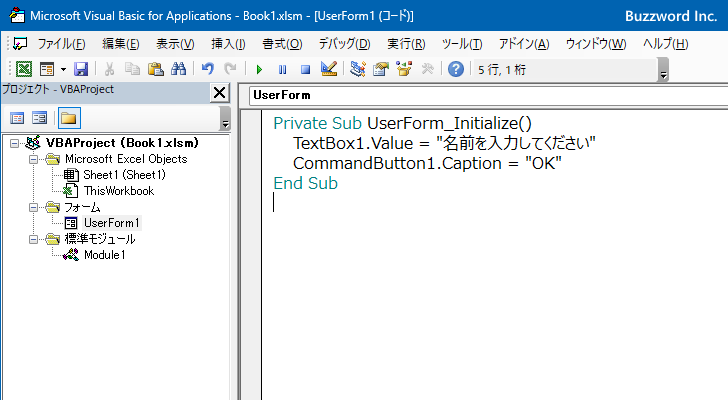This screenshot has height=400, width=728.
Task: Open the Properties Window icon
Action: 381,70
